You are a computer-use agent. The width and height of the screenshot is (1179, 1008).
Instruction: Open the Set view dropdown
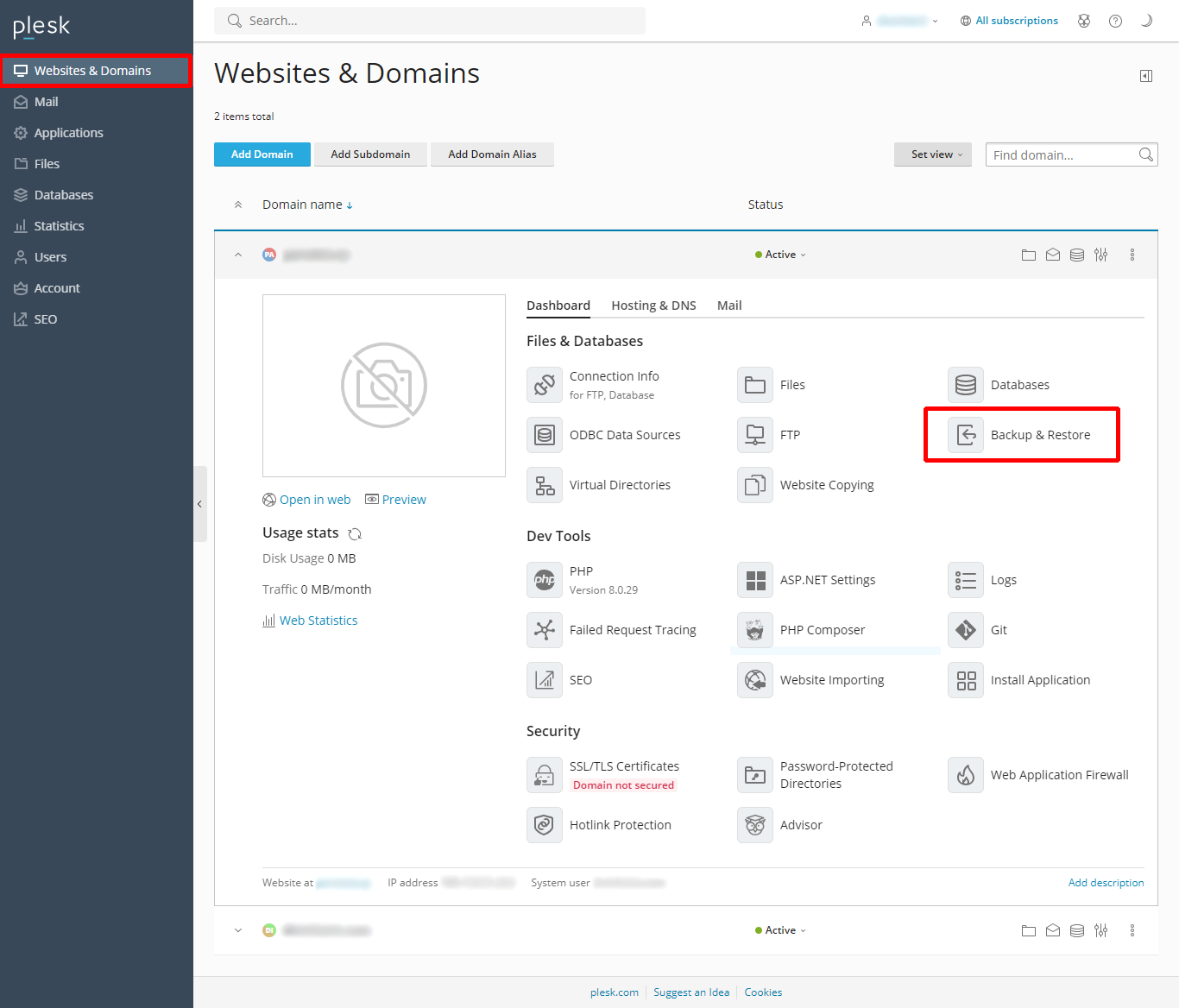(x=933, y=154)
